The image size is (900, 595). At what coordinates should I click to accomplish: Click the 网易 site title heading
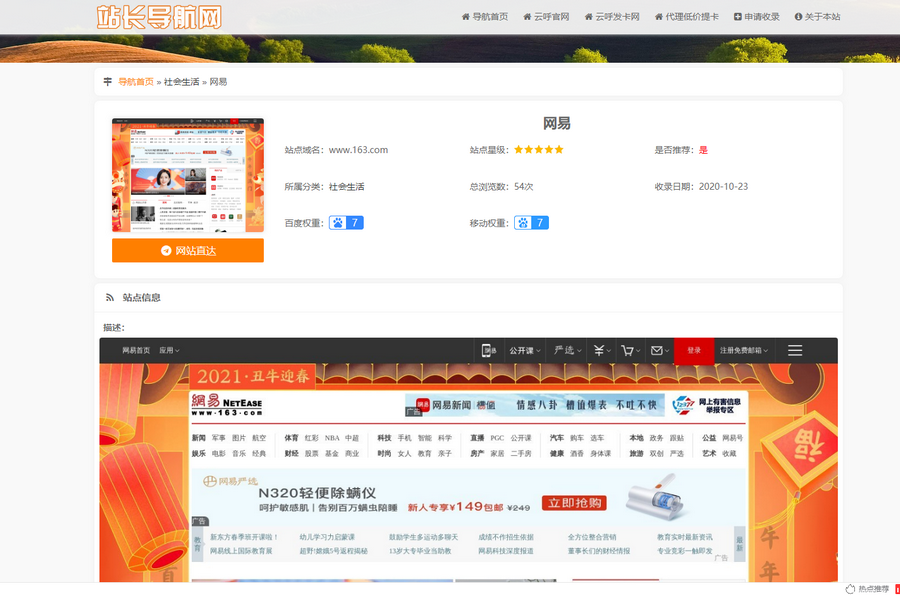pos(556,123)
